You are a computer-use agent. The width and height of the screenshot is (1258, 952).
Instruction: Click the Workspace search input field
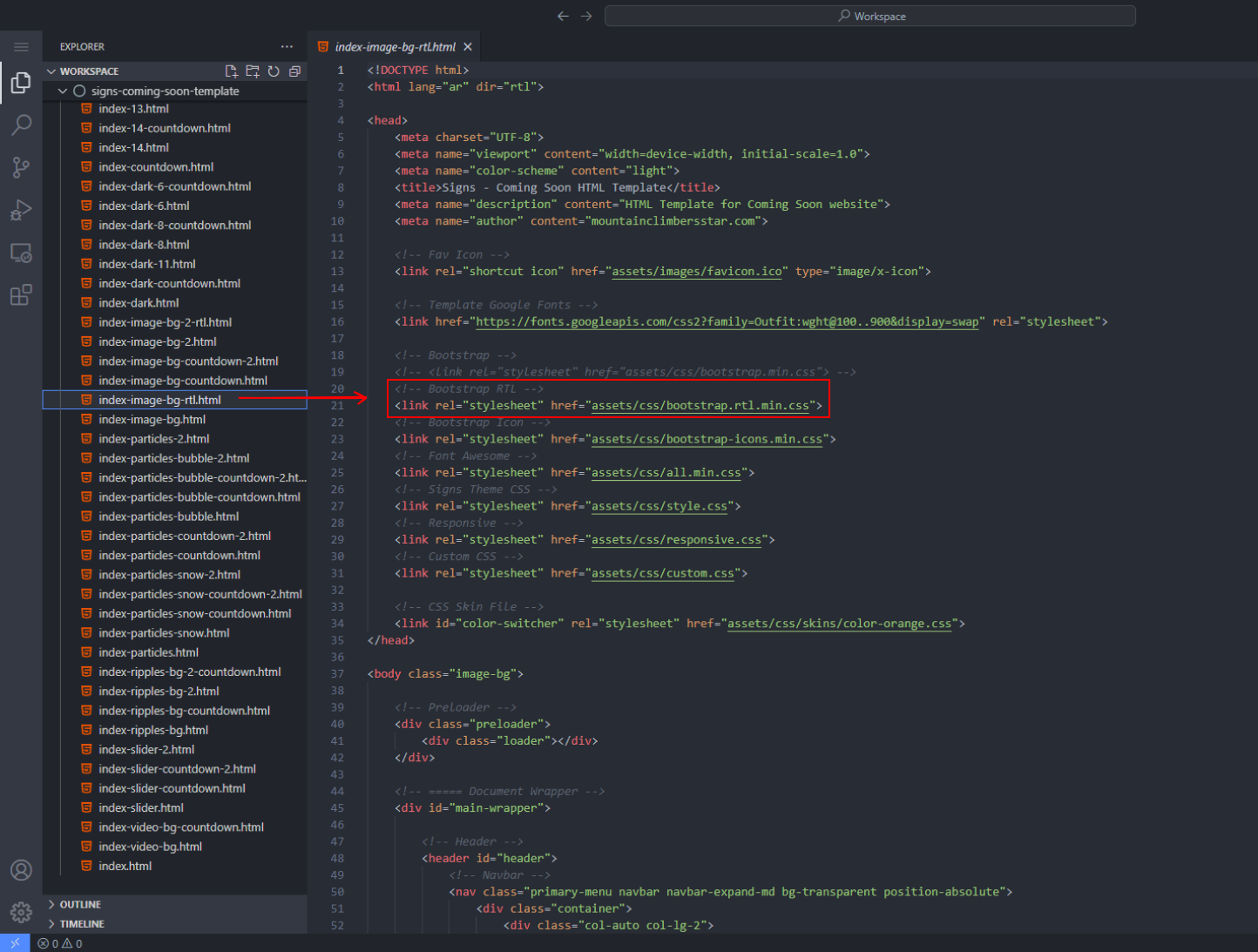click(869, 17)
